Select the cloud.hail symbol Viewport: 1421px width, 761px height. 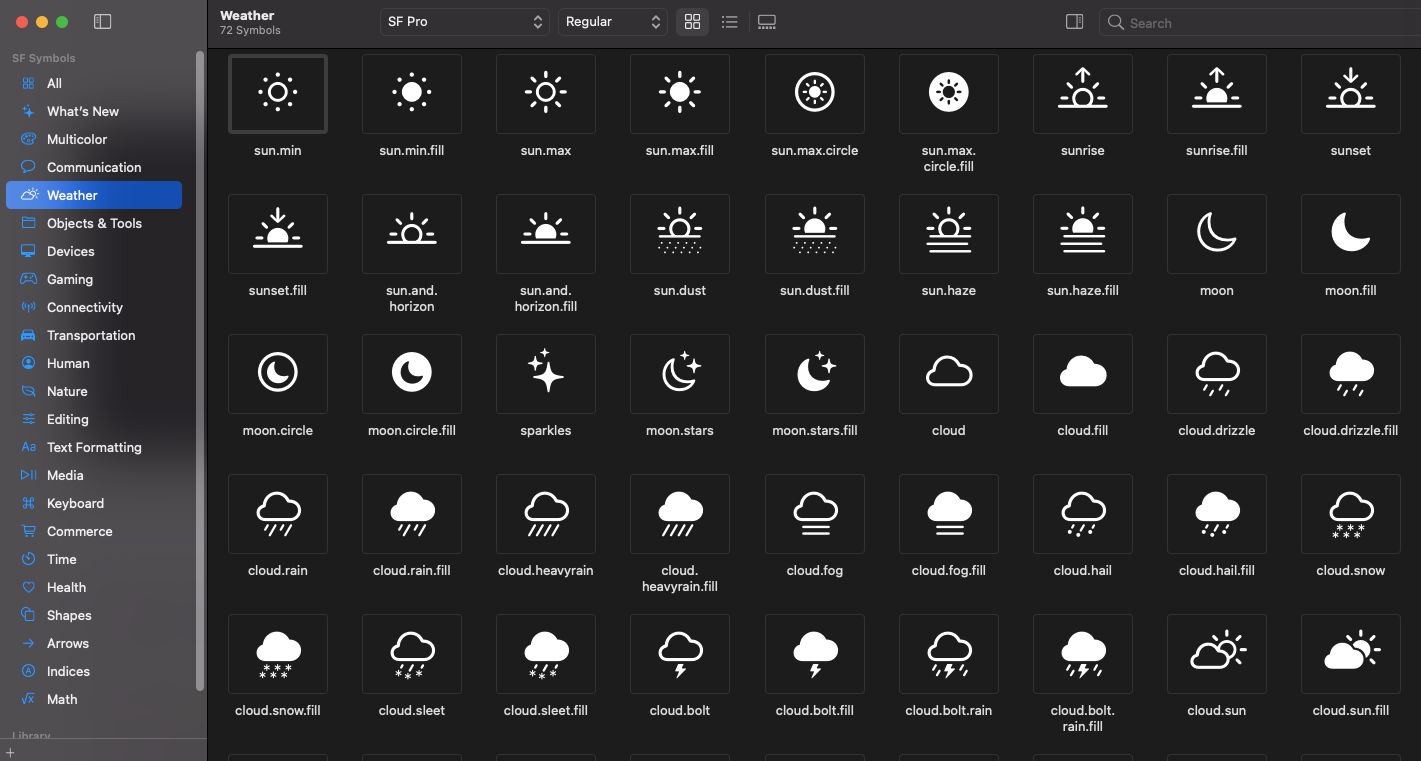[1083, 514]
